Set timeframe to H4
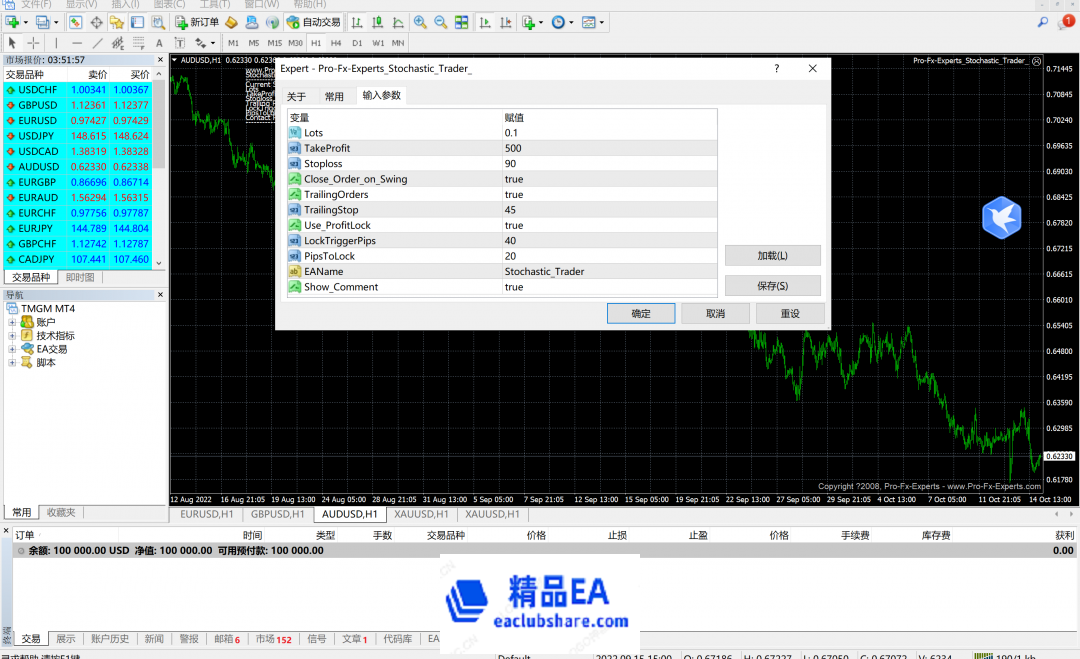The width and height of the screenshot is (1080, 659). click(336, 43)
